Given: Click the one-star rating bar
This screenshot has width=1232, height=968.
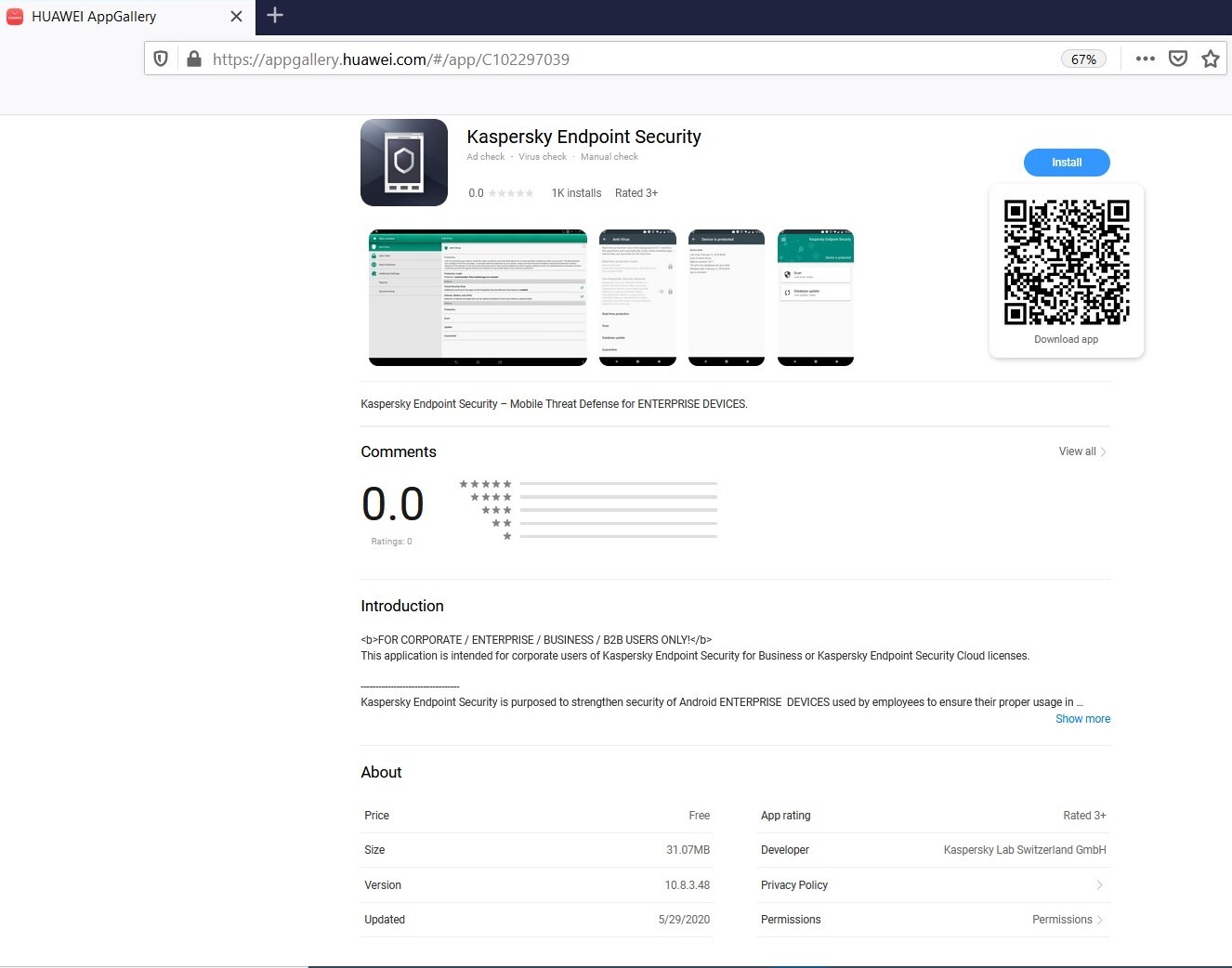Looking at the screenshot, I should (618, 536).
